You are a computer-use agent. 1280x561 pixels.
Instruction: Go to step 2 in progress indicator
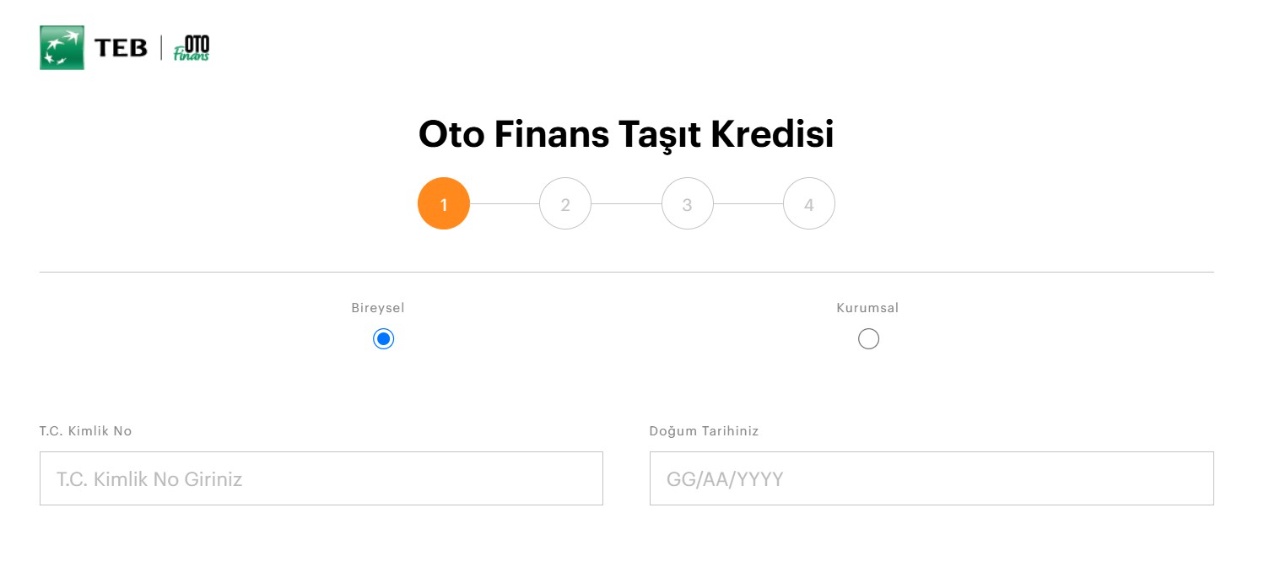click(565, 204)
